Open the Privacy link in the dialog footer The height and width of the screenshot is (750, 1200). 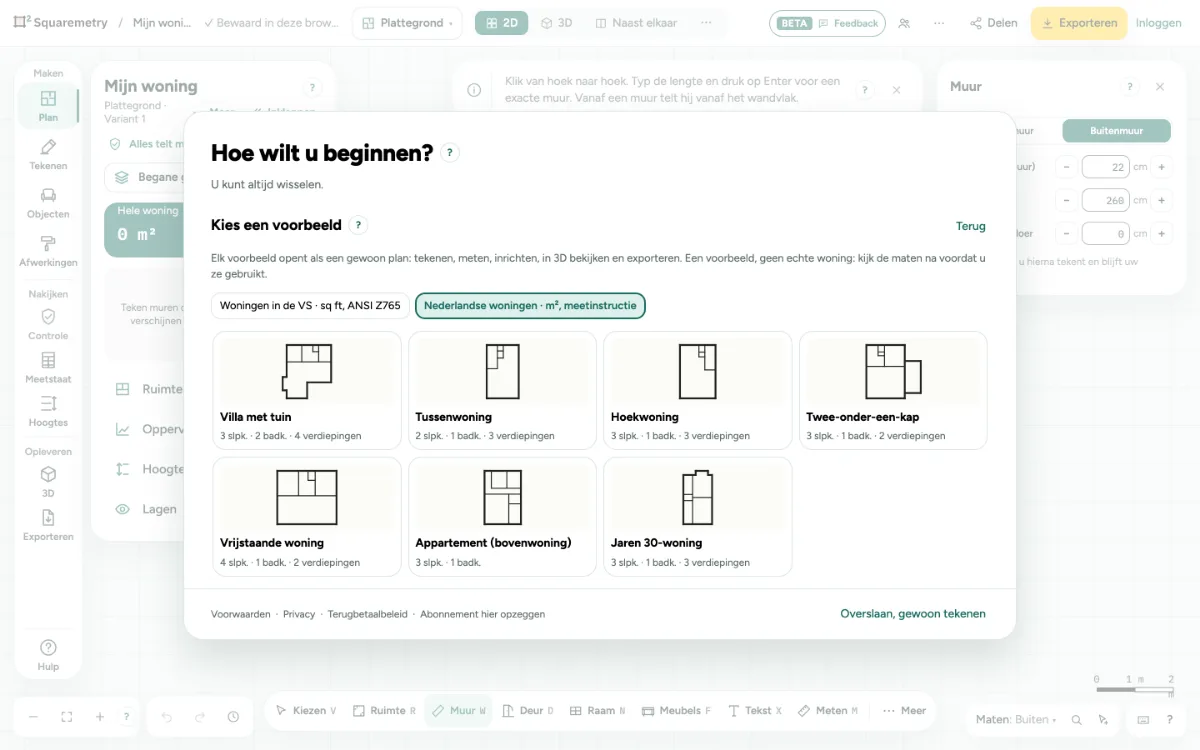(299, 614)
